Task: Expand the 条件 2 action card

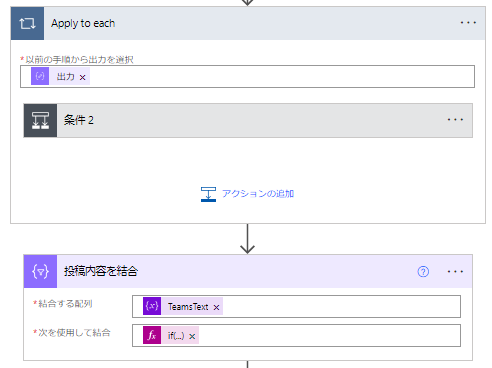Action: 248,120
